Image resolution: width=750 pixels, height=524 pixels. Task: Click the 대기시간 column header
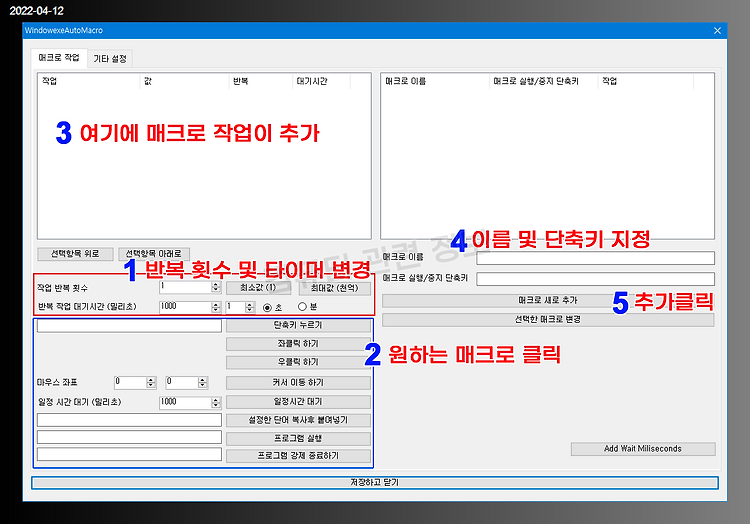321,81
